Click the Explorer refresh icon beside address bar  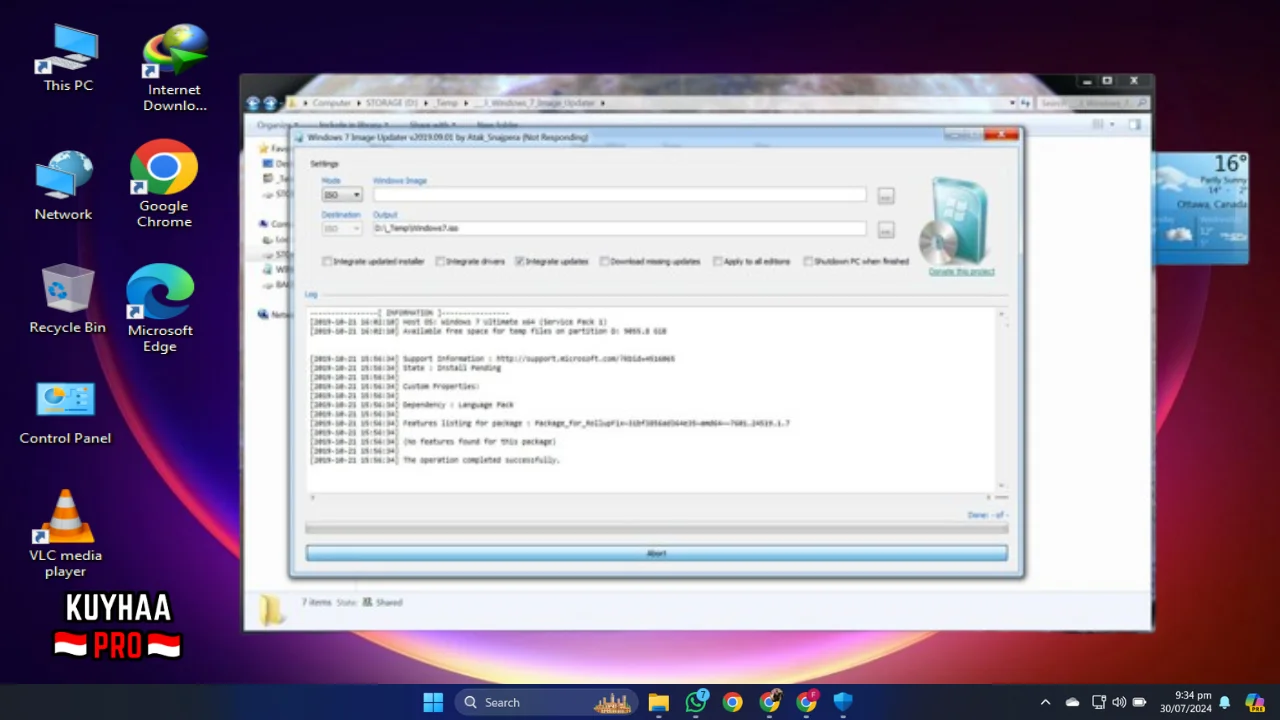(x=1026, y=103)
